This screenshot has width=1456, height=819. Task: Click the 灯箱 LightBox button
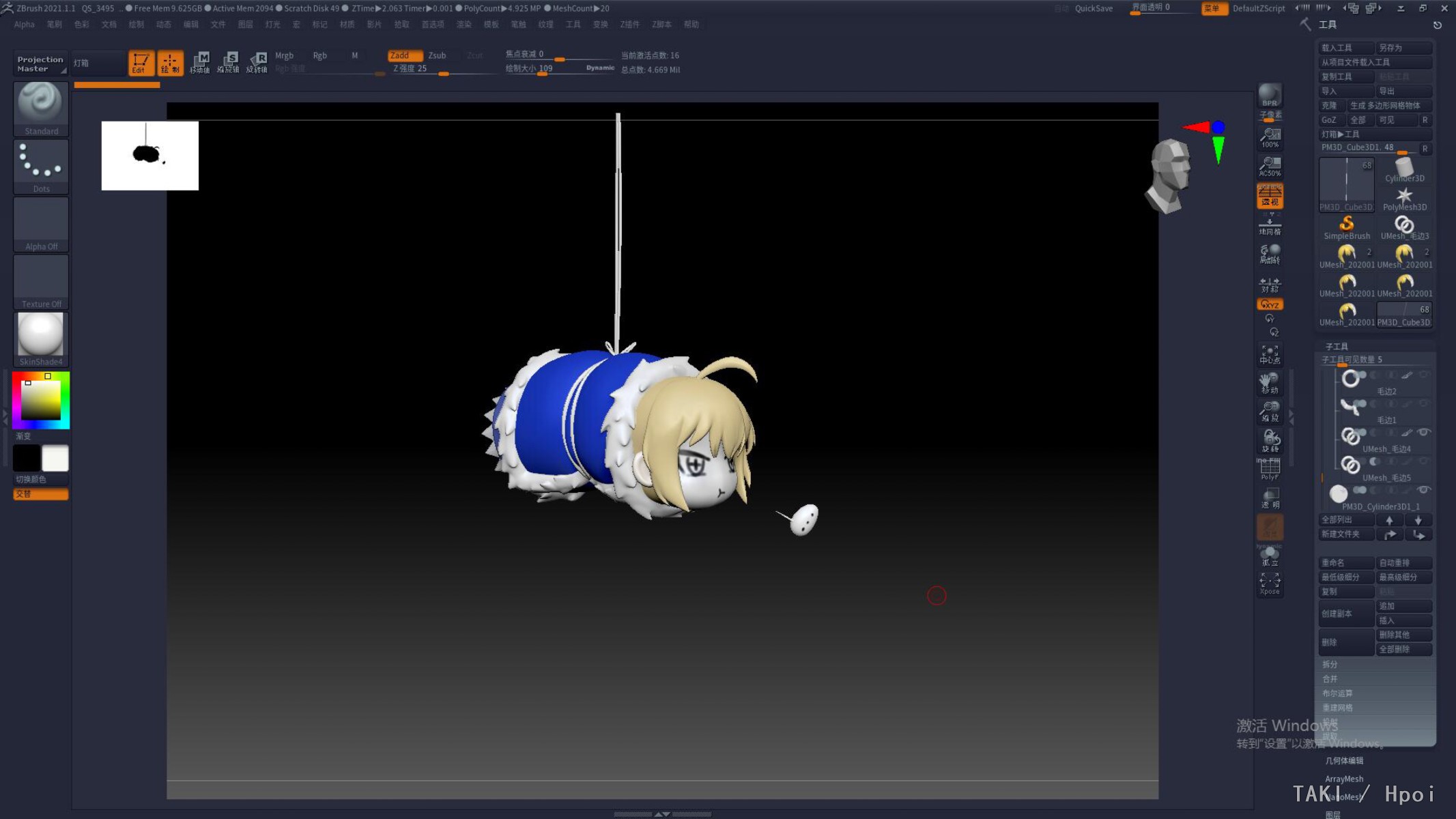98,63
